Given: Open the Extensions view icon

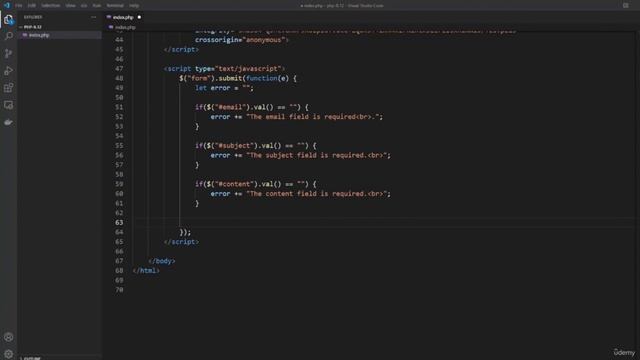Looking at the screenshot, I should pyautogui.click(x=8, y=88).
